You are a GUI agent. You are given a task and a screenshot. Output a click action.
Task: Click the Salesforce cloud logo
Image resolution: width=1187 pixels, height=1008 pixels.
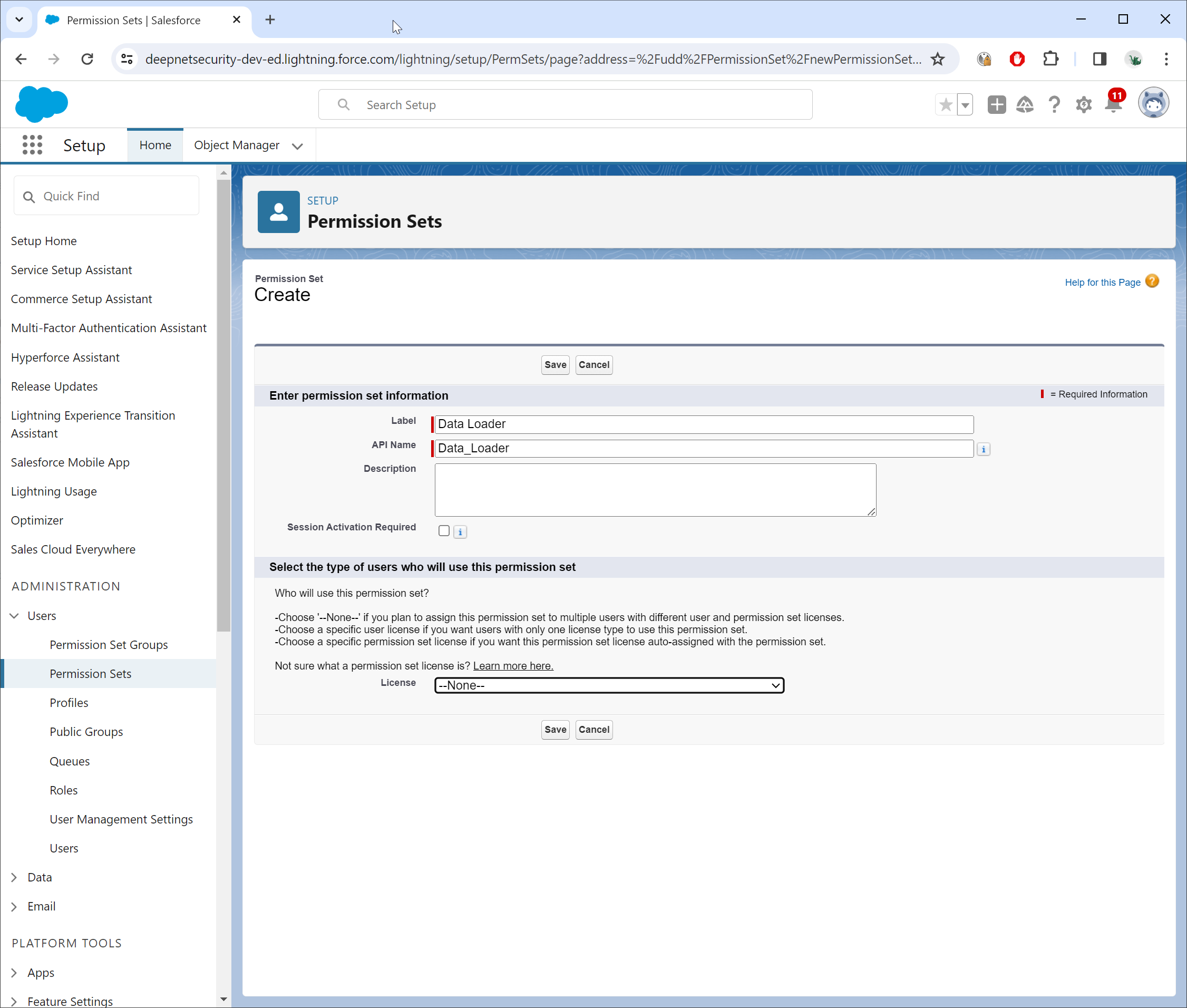pyautogui.click(x=41, y=104)
